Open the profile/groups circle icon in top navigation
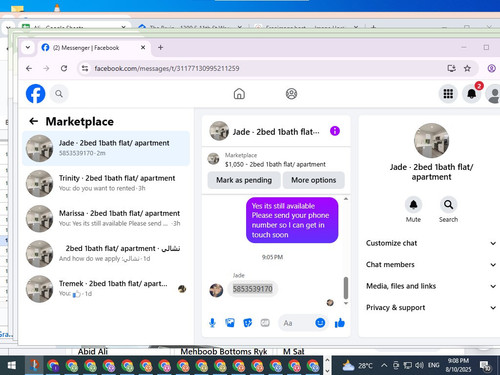500x375 pixels. tap(291, 94)
